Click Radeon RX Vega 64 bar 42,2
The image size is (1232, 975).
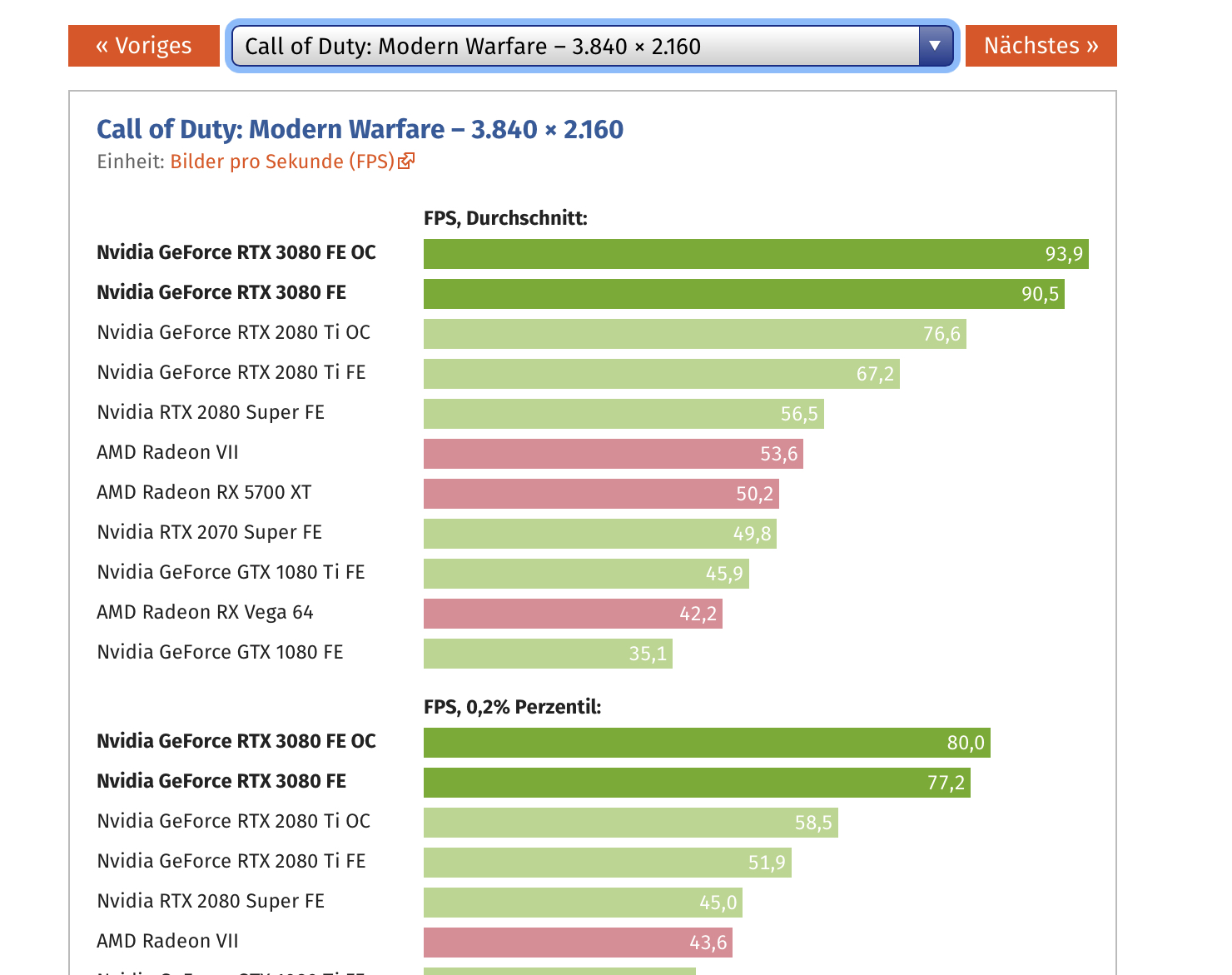pos(573,614)
